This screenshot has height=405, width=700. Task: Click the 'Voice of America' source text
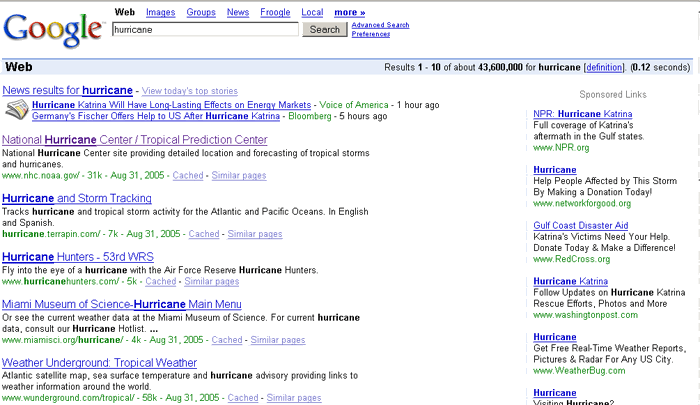click(354, 105)
